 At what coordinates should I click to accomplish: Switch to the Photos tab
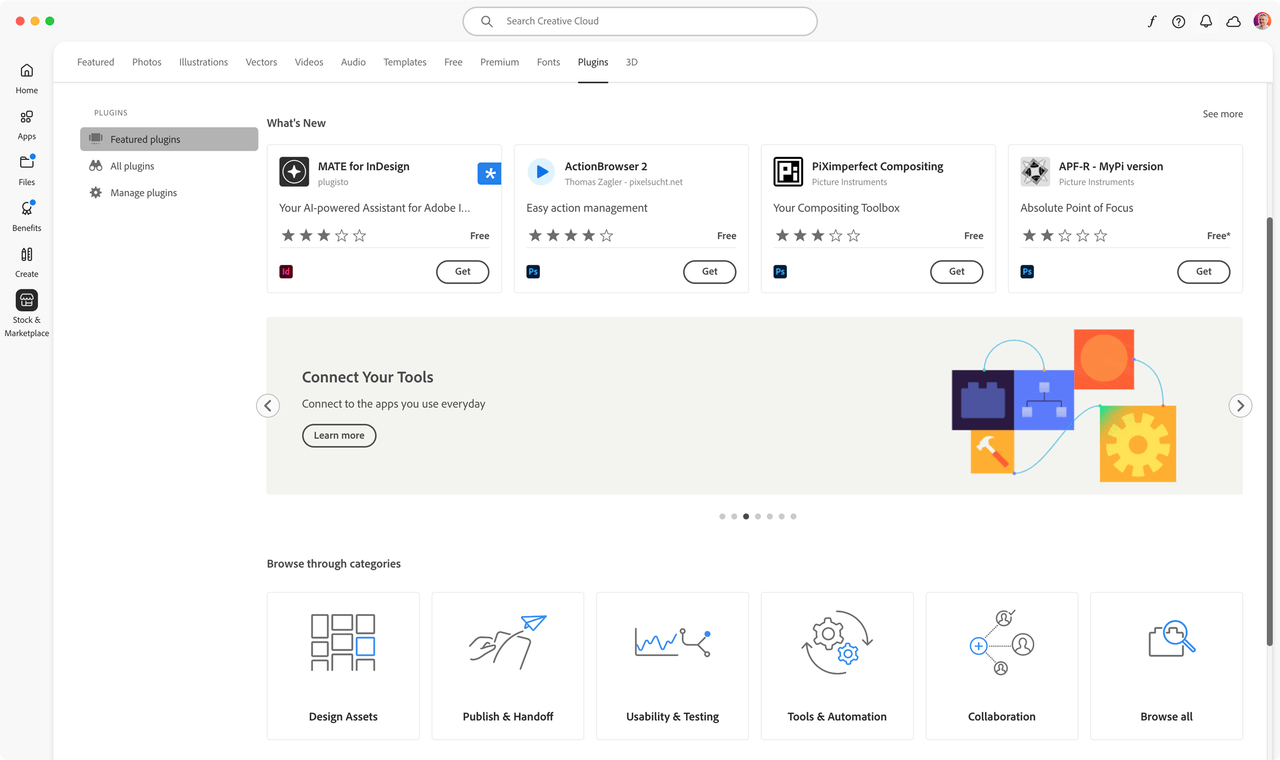click(x=146, y=61)
